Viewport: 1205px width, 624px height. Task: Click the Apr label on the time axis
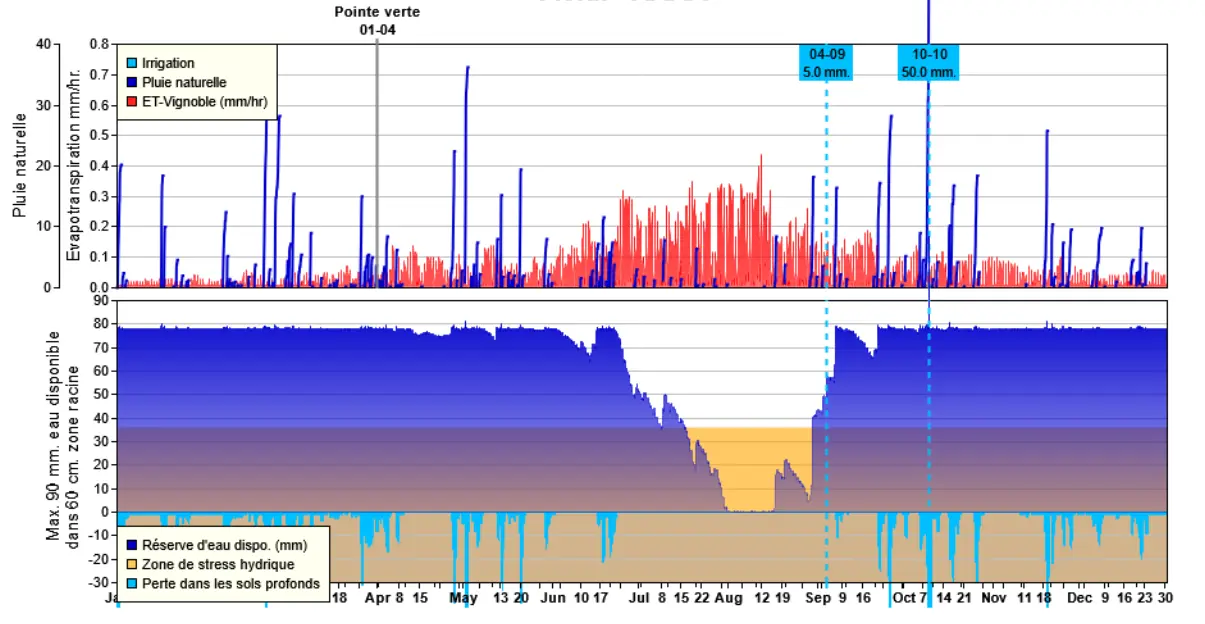tap(377, 598)
